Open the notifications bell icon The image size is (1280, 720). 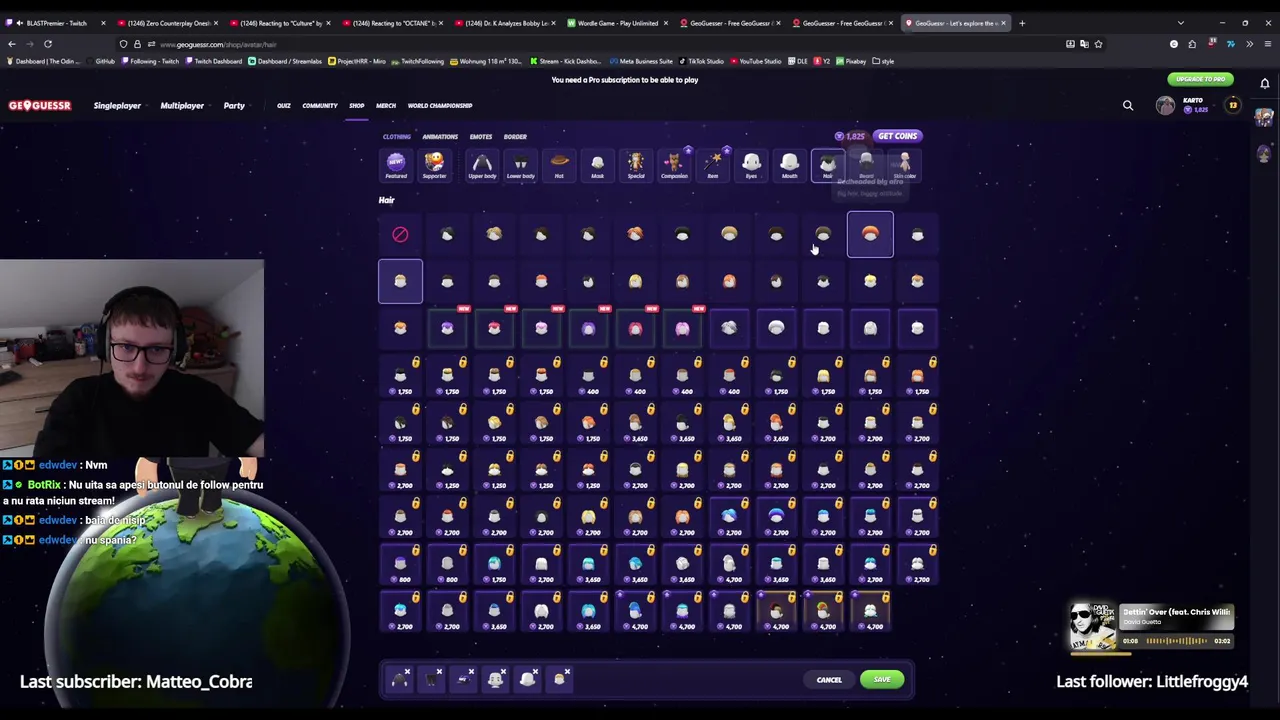point(1265,83)
